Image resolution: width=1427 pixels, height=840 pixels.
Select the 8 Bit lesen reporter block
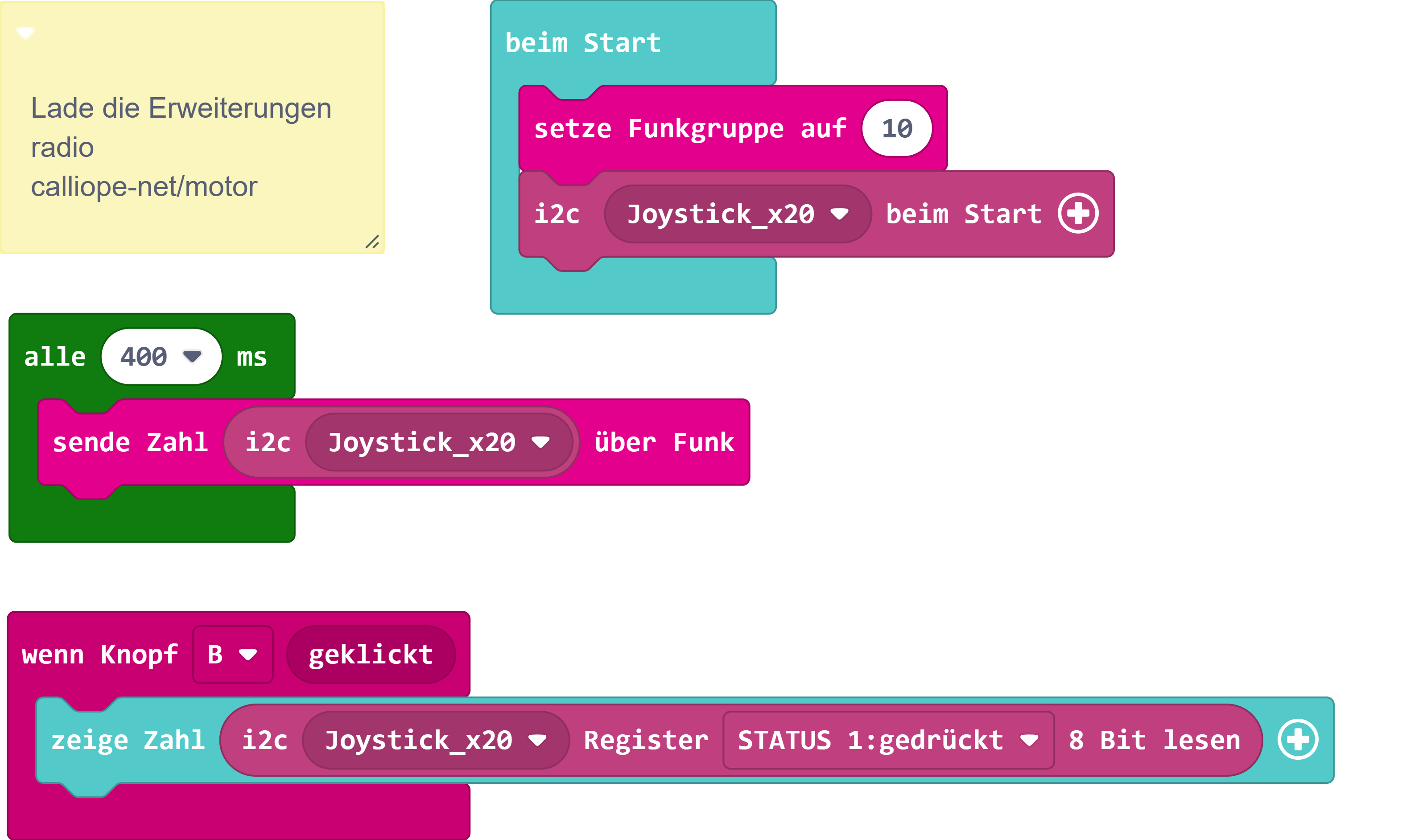(x=1154, y=740)
